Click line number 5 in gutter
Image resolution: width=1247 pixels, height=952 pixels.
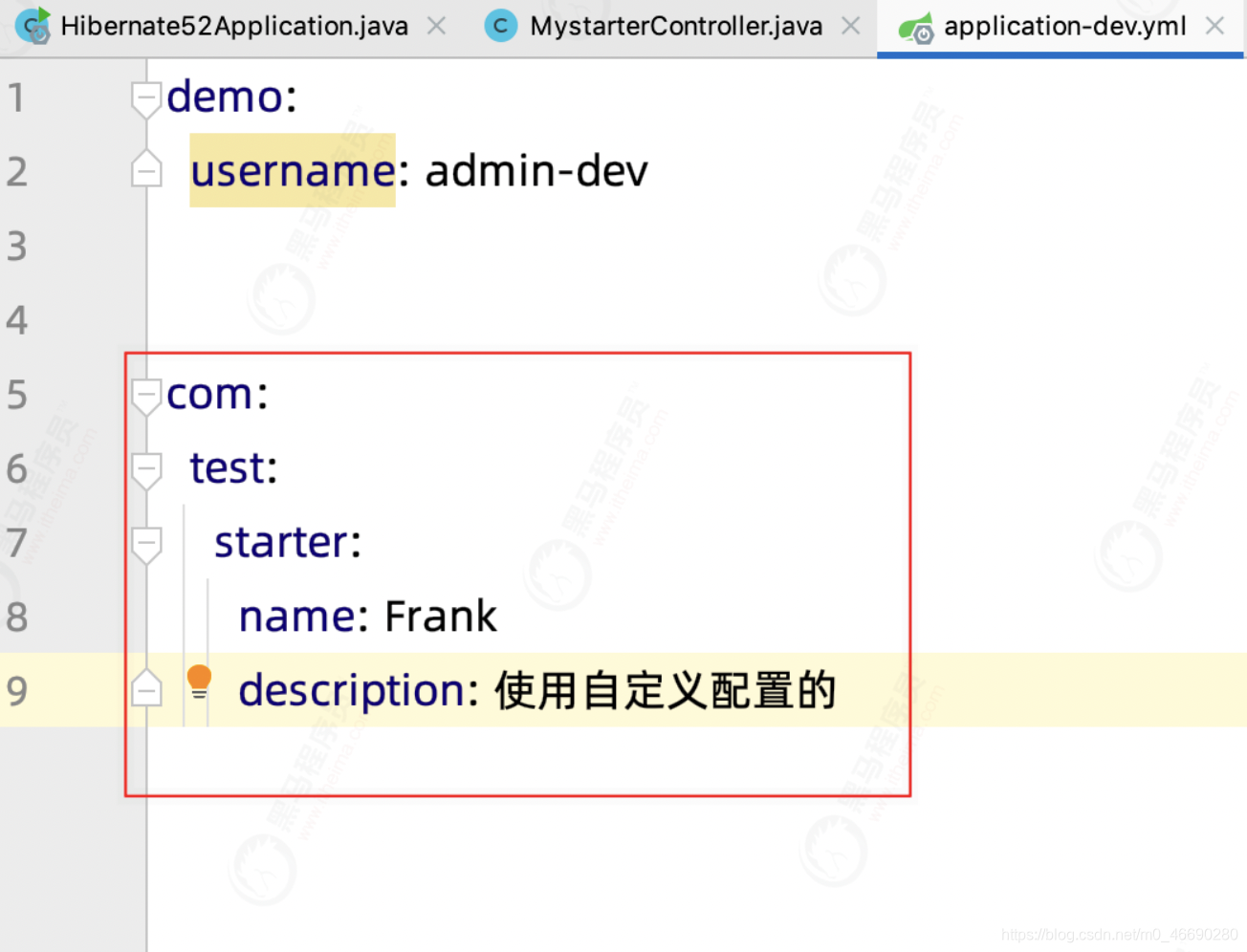coord(16,395)
